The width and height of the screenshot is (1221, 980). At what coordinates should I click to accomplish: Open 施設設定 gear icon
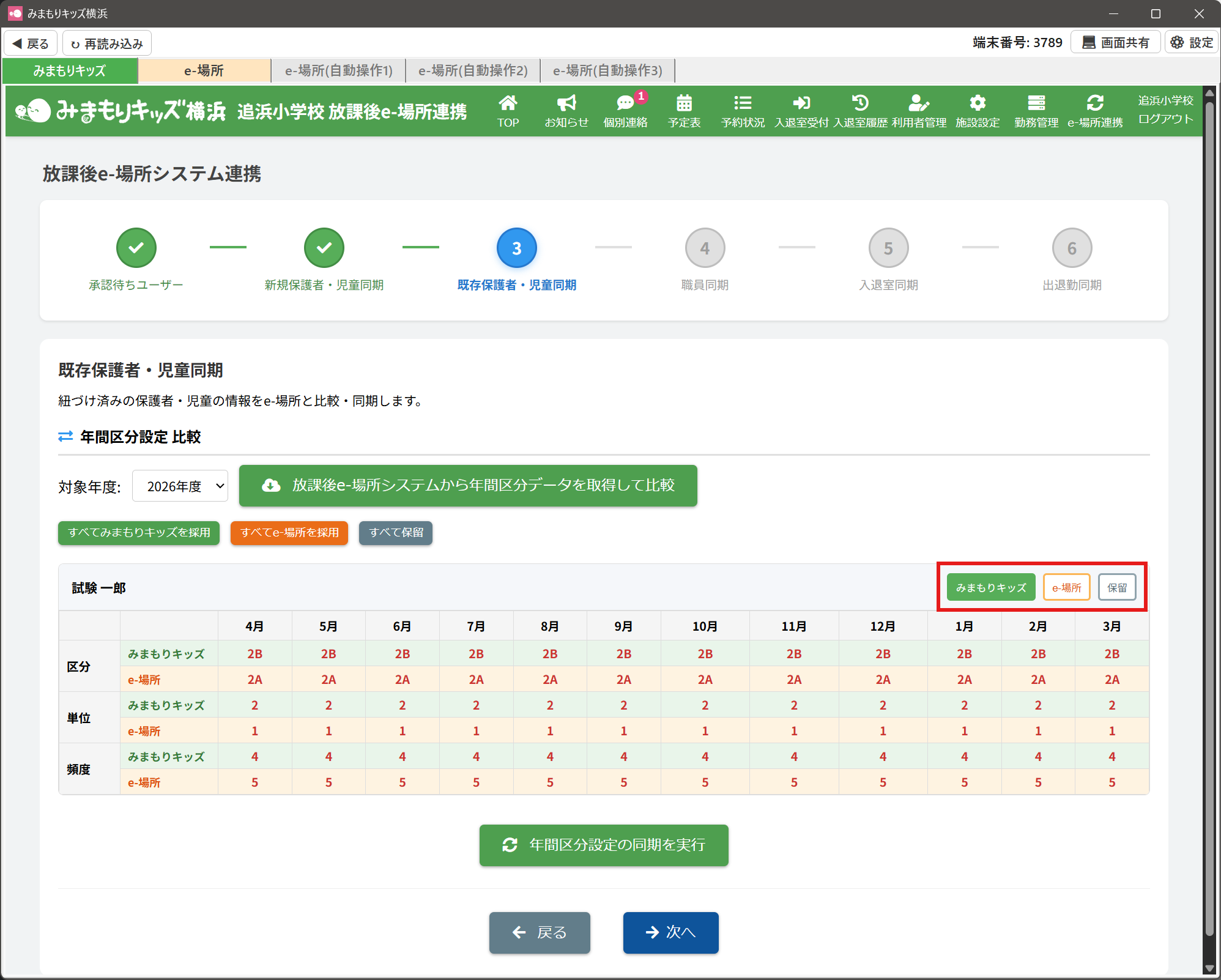978,111
